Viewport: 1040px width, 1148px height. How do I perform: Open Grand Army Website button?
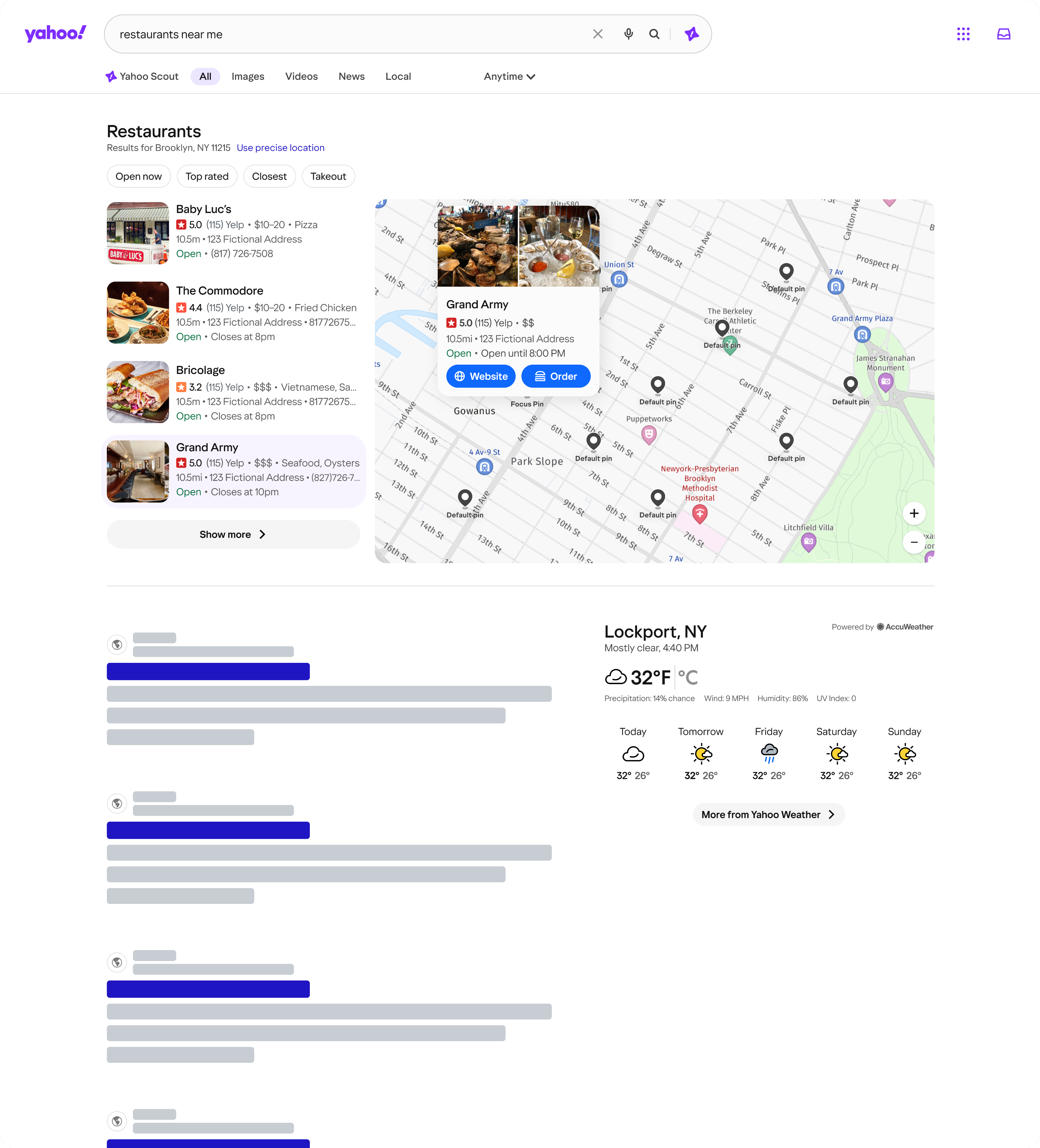(x=481, y=376)
